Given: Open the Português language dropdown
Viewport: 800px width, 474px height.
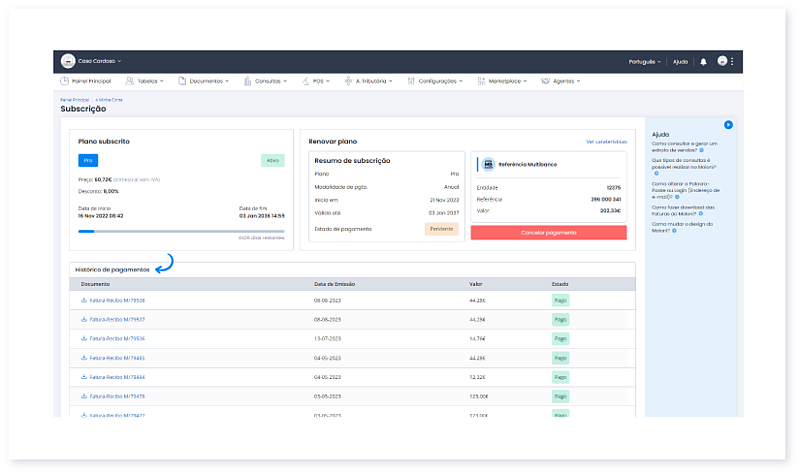Looking at the screenshot, I should click(644, 62).
